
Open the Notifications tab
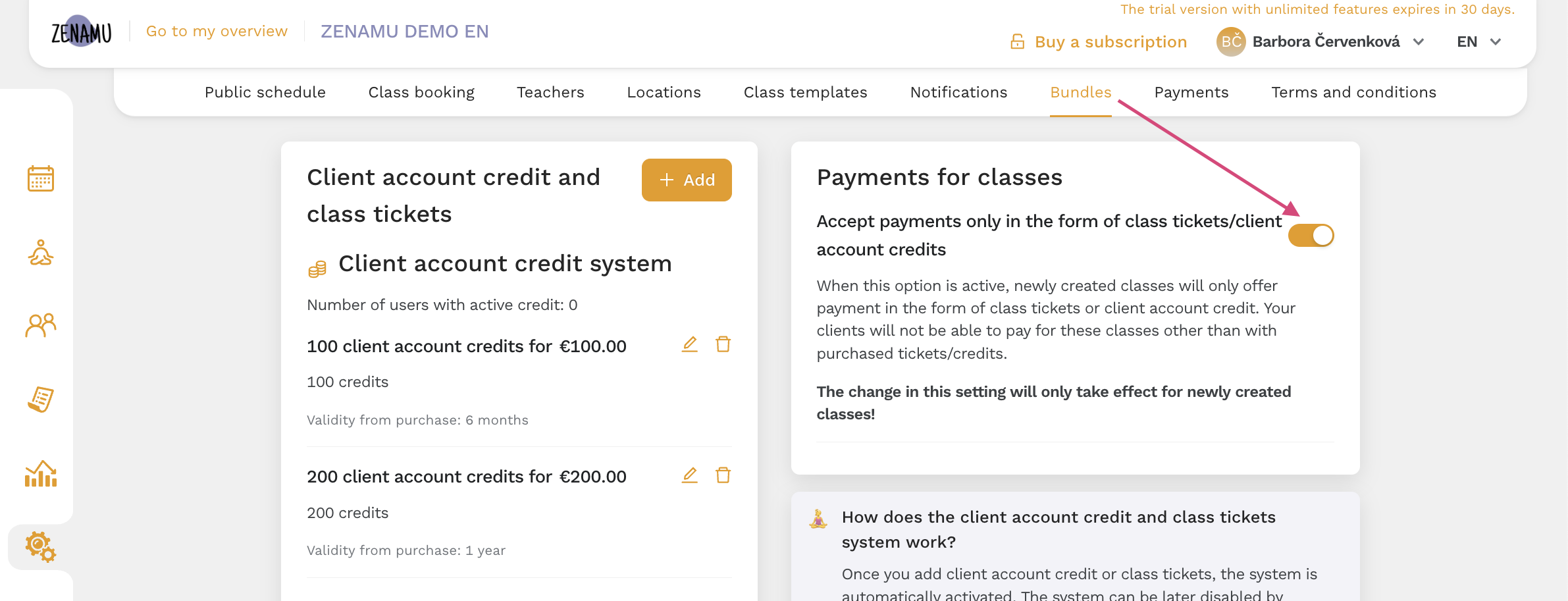point(958,92)
